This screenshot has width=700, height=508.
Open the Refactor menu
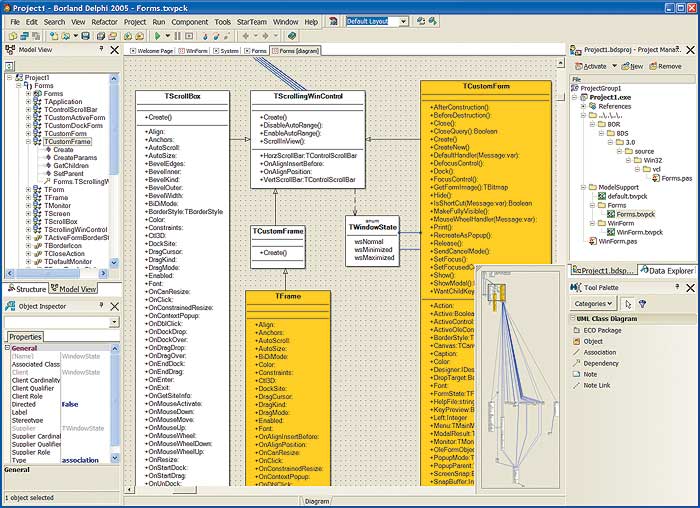coord(104,22)
